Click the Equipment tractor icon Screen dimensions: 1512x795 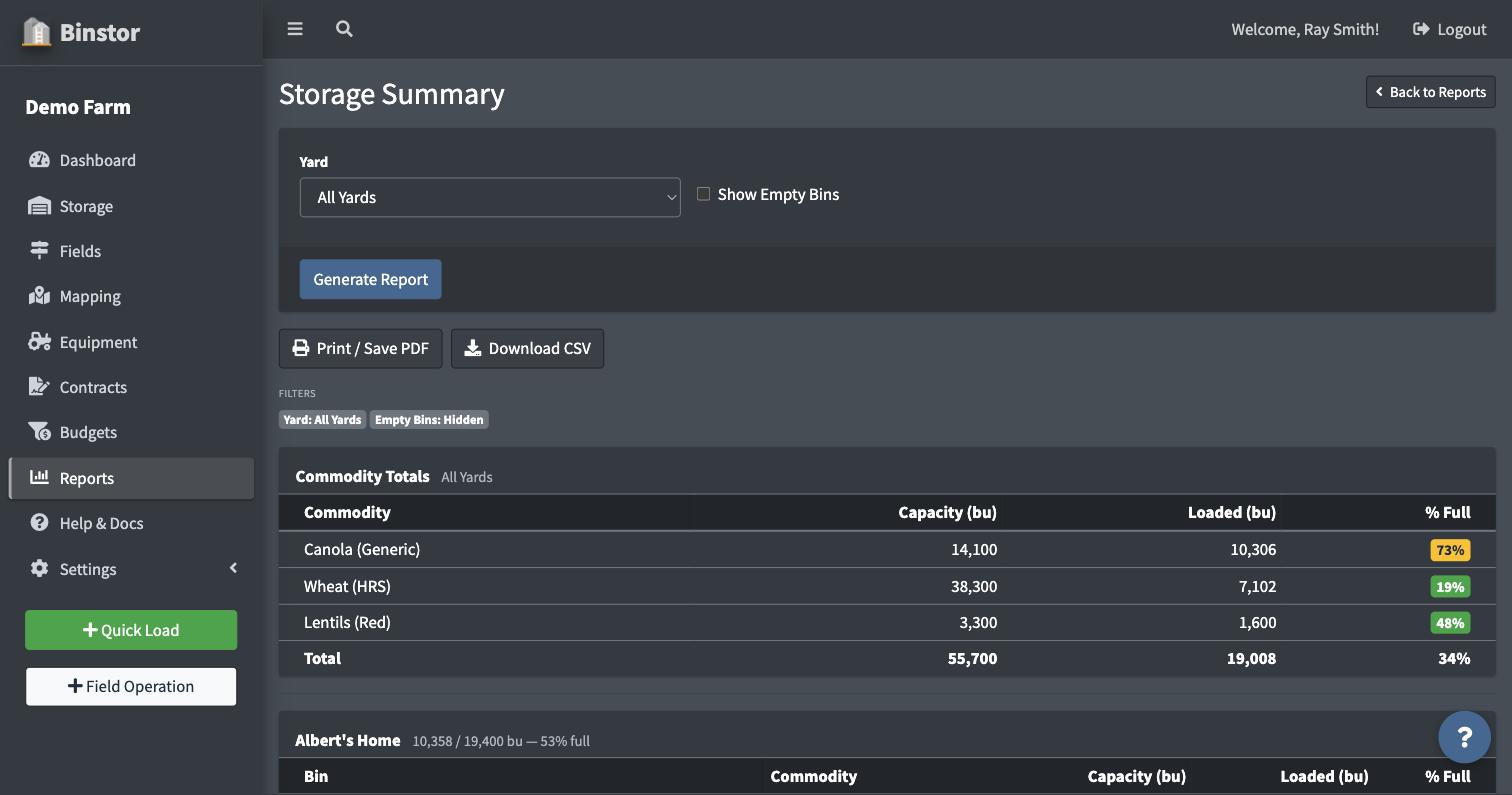[x=39, y=342]
